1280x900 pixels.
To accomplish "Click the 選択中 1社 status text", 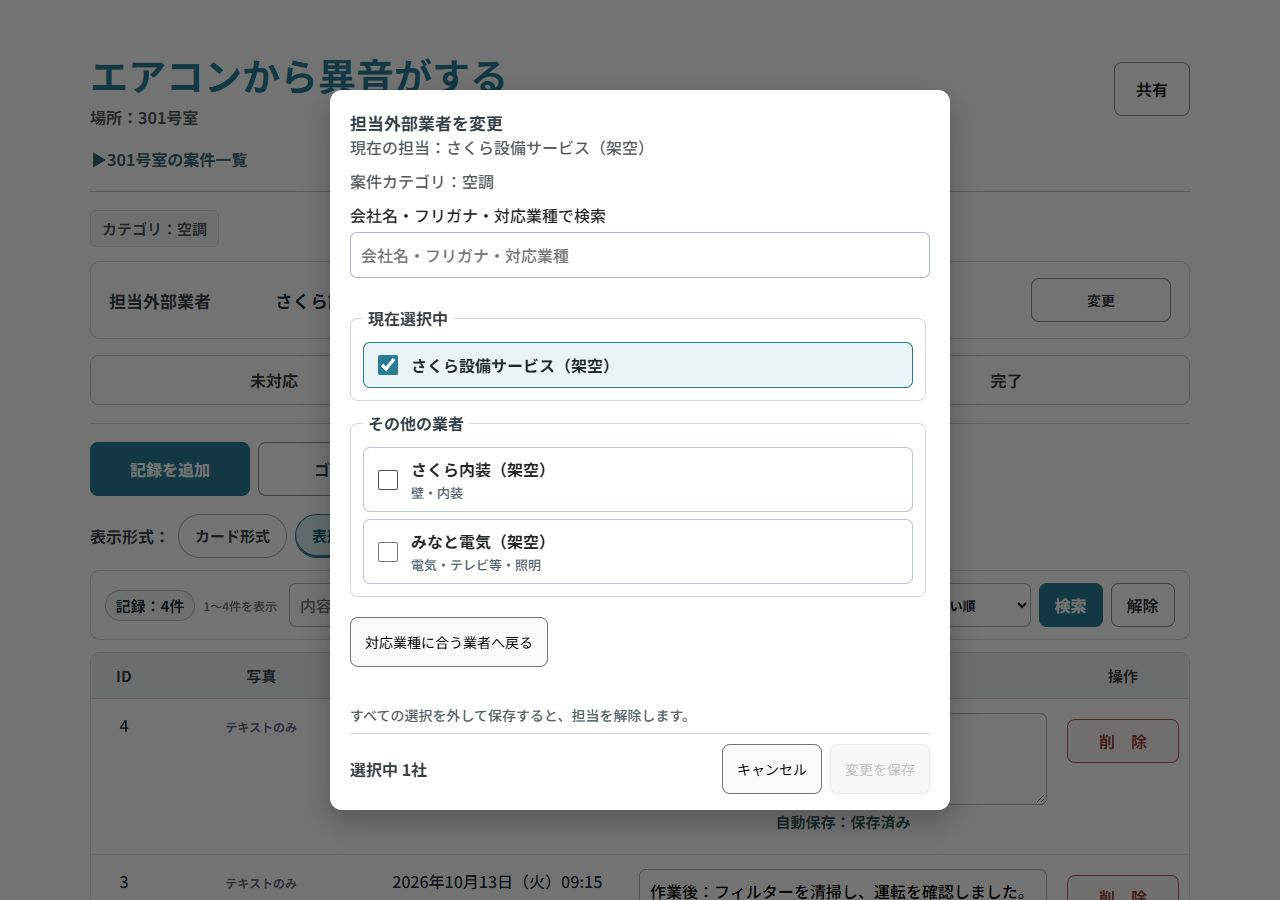I will coord(388,770).
